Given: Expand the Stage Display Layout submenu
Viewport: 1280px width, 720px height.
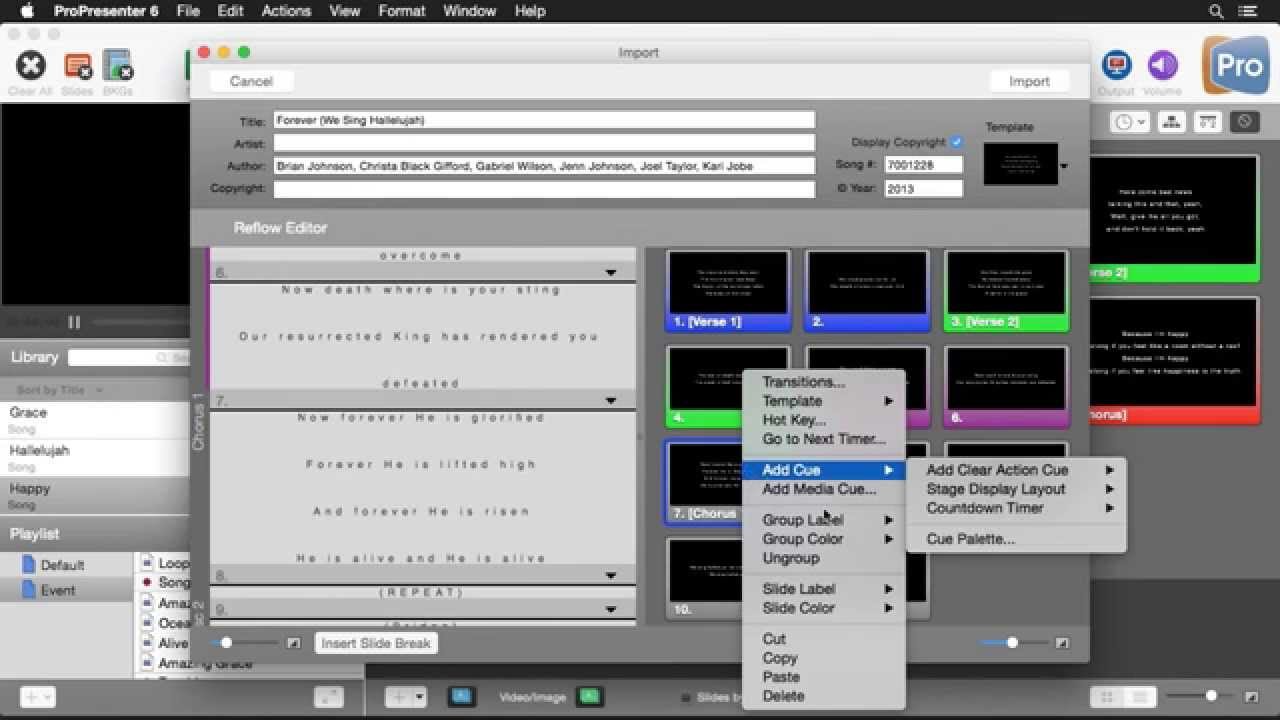Looking at the screenshot, I should coord(1016,489).
